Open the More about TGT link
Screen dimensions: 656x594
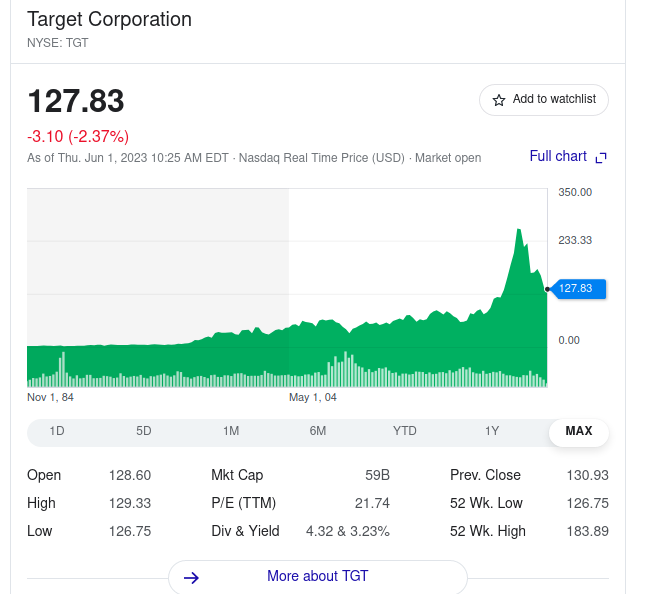click(x=318, y=576)
